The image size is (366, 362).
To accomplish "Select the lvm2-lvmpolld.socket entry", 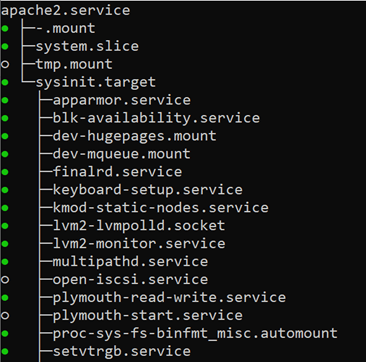I will tap(139, 226).
